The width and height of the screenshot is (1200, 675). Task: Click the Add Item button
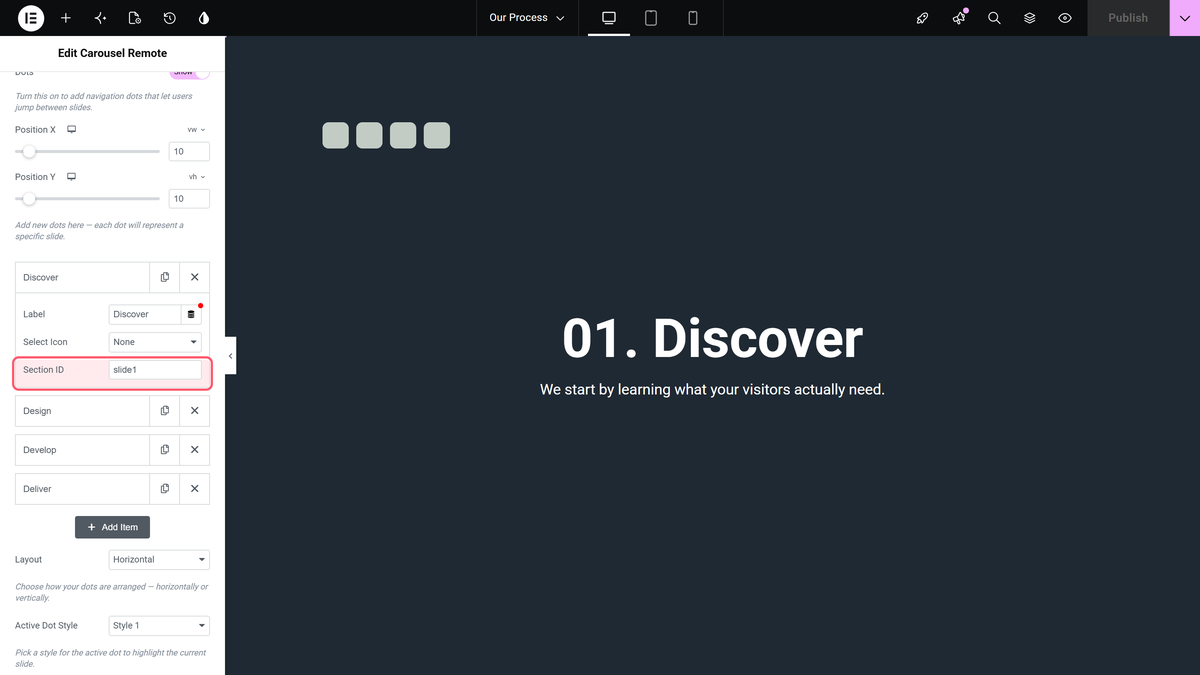[112, 527]
